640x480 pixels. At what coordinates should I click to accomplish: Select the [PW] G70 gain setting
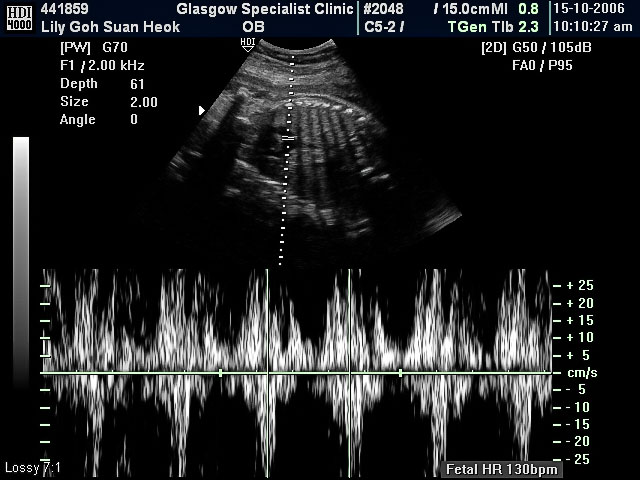pyautogui.click(x=88, y=47)
